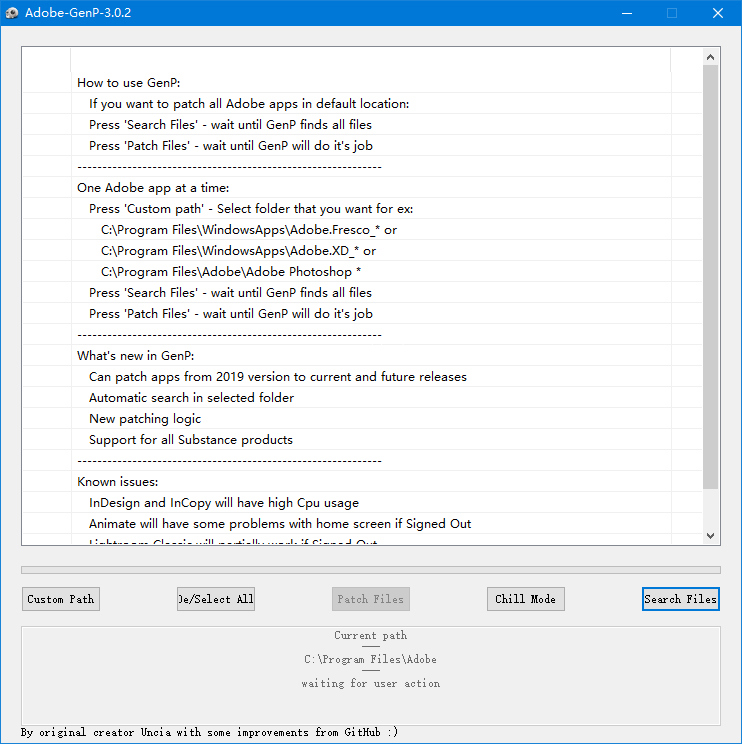The width and height of the screenshot is (742, 744).
Task: Start the Search Files button
Action: [x=681, y=599]
